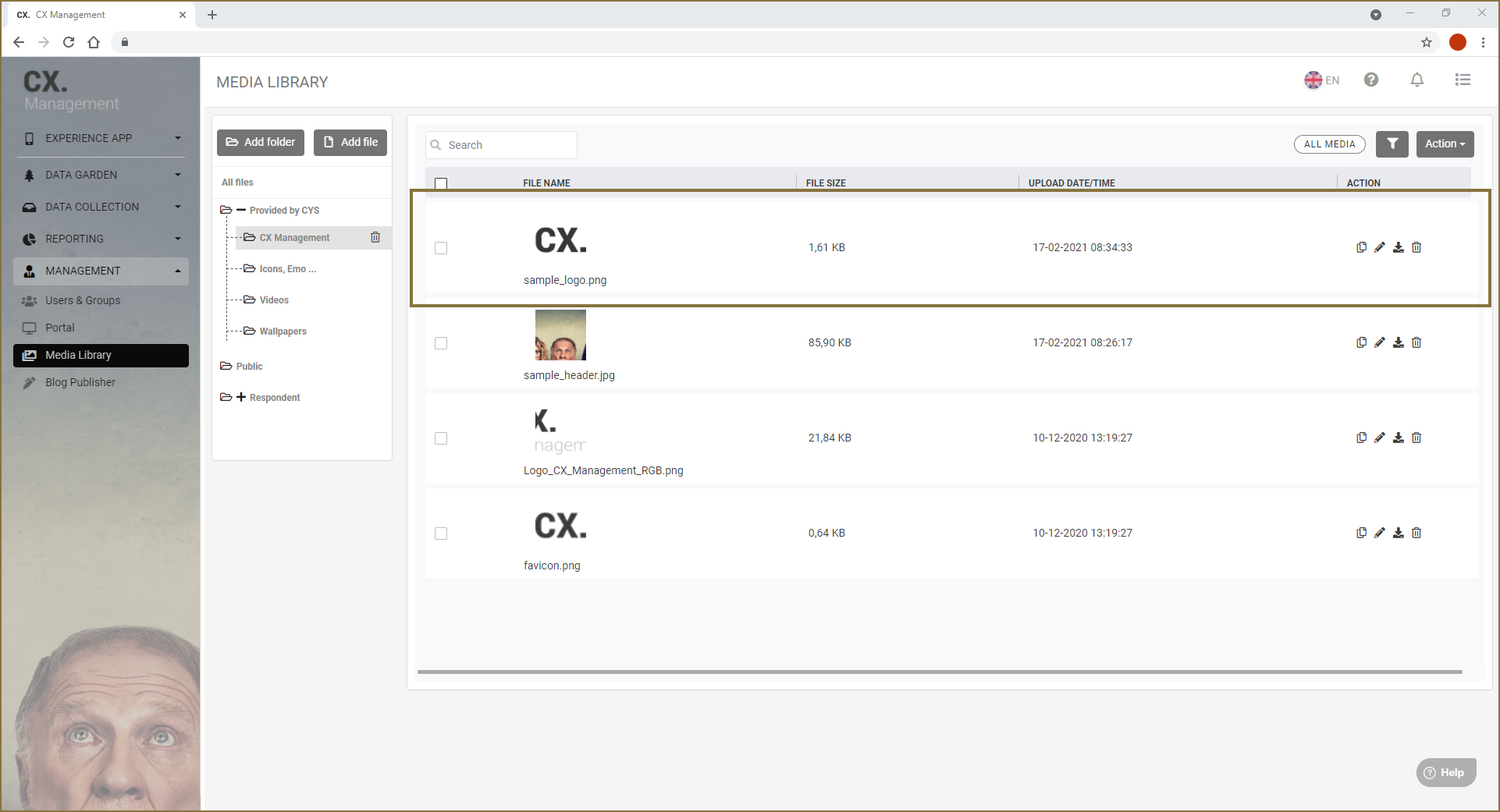This screenshot has width=1500, height=812.
Task: Expand DATA COLLECTION menu
Action: pos(101,207)
